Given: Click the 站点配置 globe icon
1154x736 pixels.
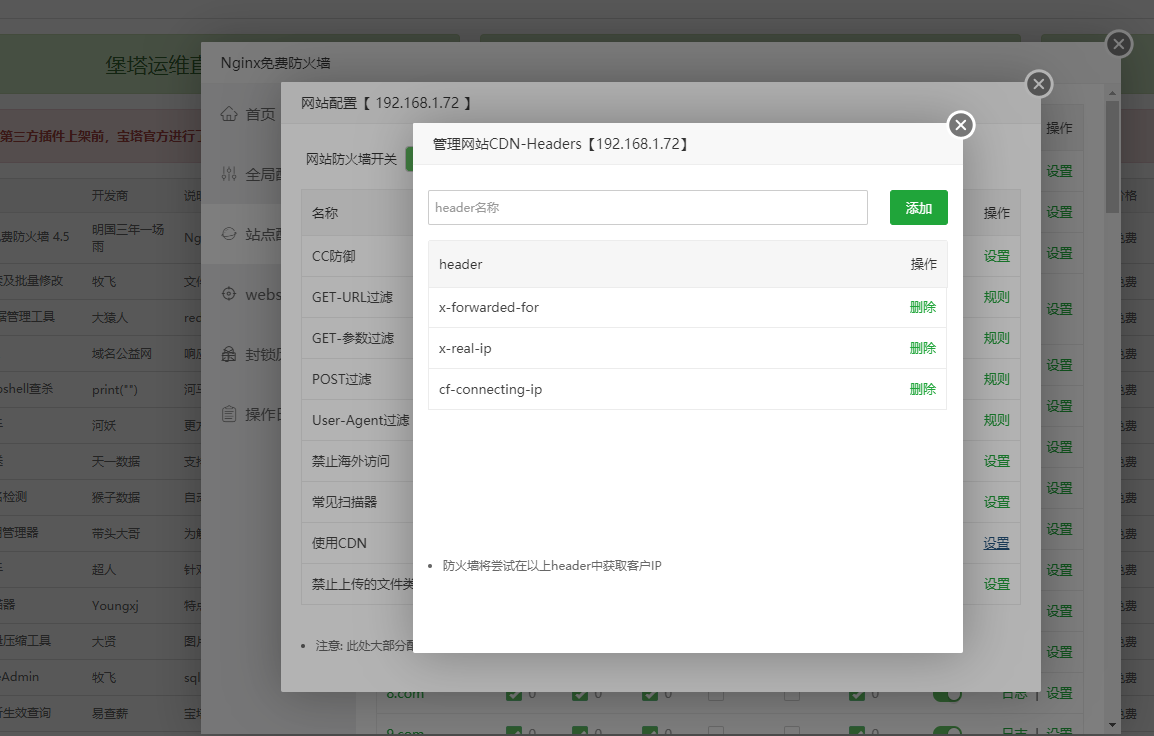Looking at the screenshot, I should pos(228,235).
